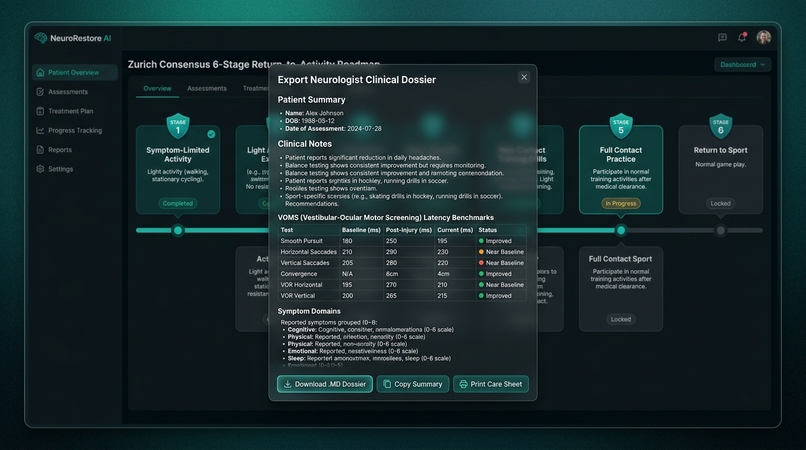Click the Post-Injury (ms) column header

409,230
